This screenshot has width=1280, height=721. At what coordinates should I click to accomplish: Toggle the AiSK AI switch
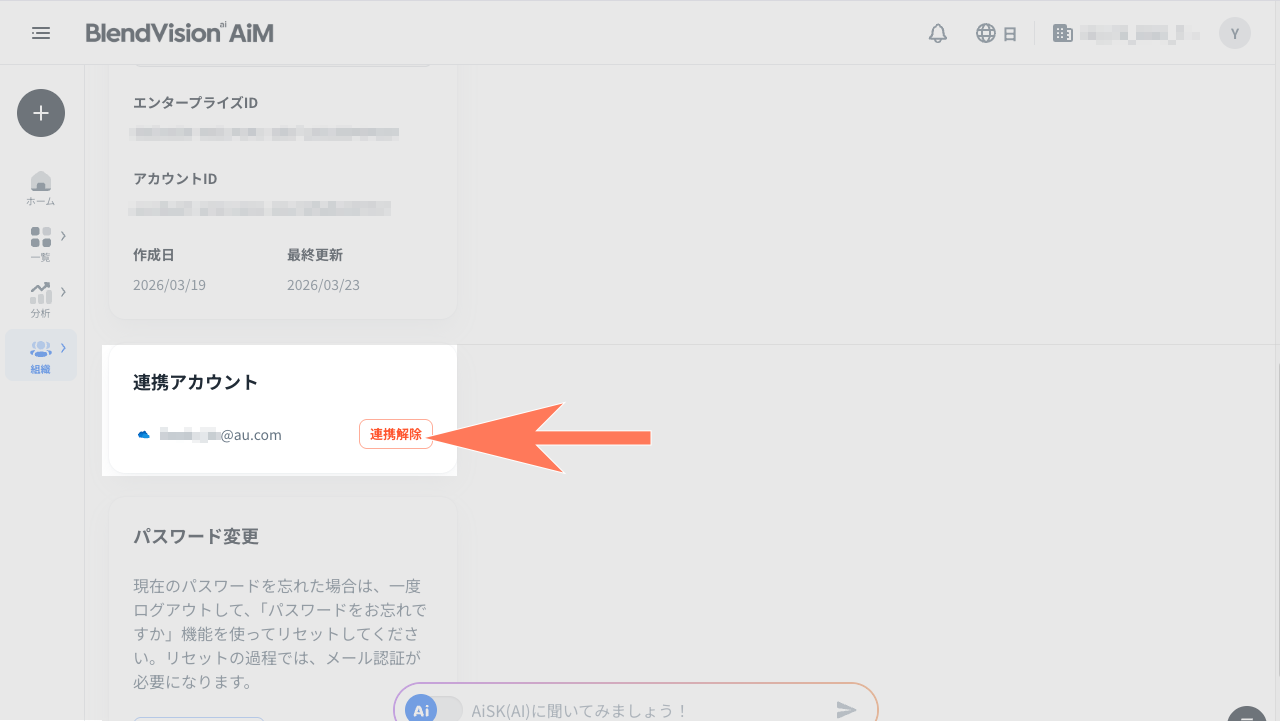pos(434,710)
